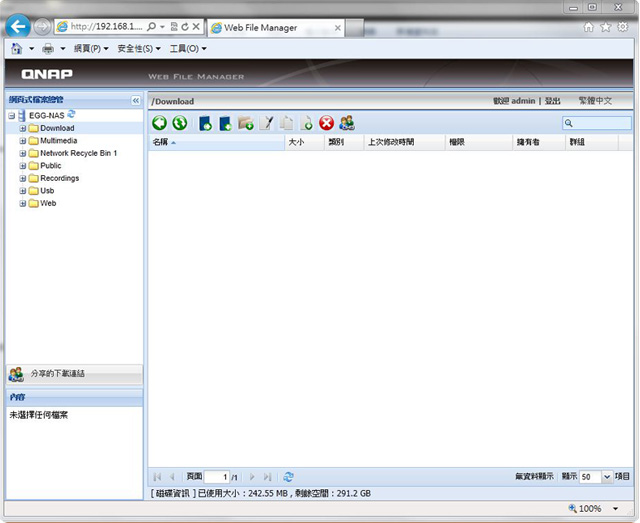Screen dimensions: 640x523
Task: Expand the Multimedia folder tree node
Action: coord(23,141)
